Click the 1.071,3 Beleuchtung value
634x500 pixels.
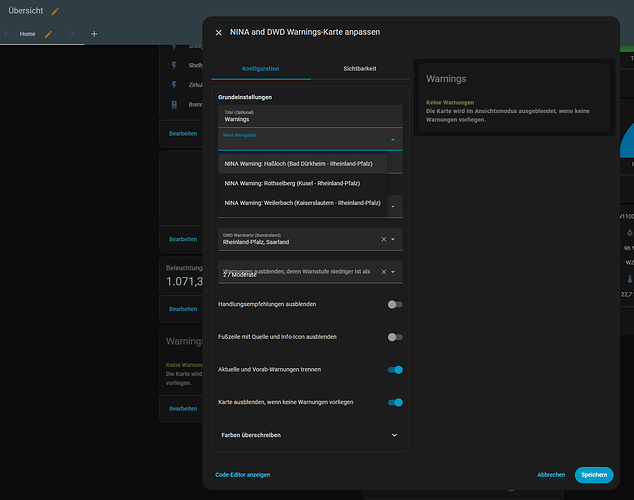pos(185,281)
